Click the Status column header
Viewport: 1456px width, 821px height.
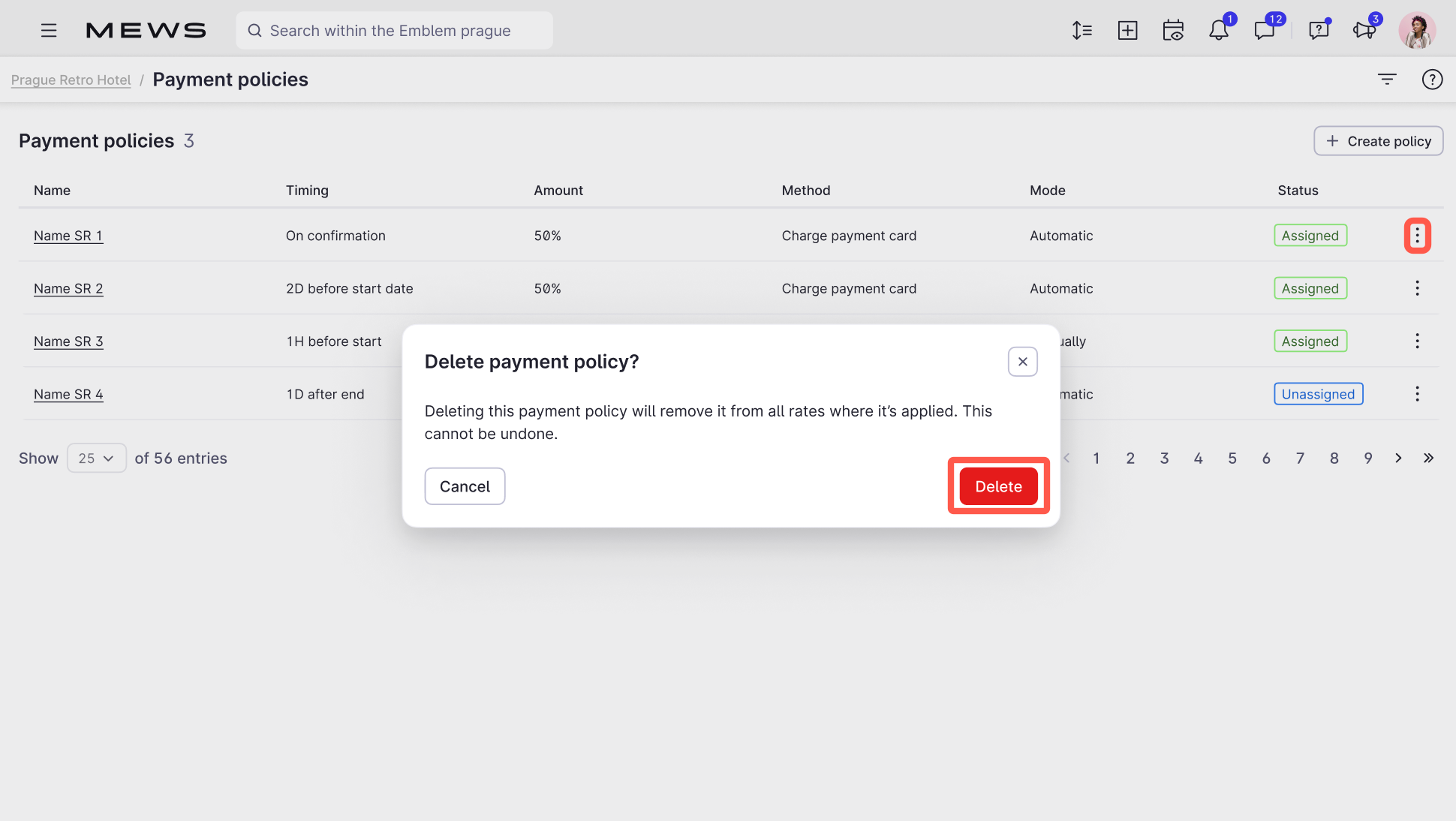(1298, 191)
